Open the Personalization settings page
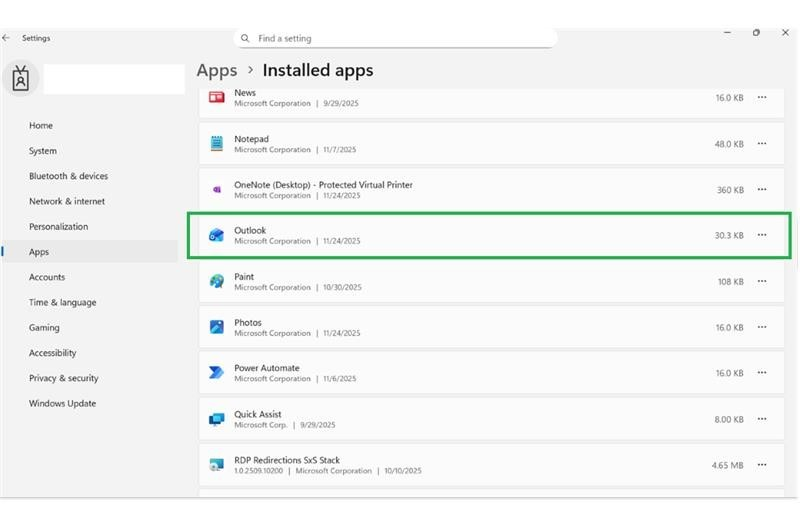 (58, 227)
